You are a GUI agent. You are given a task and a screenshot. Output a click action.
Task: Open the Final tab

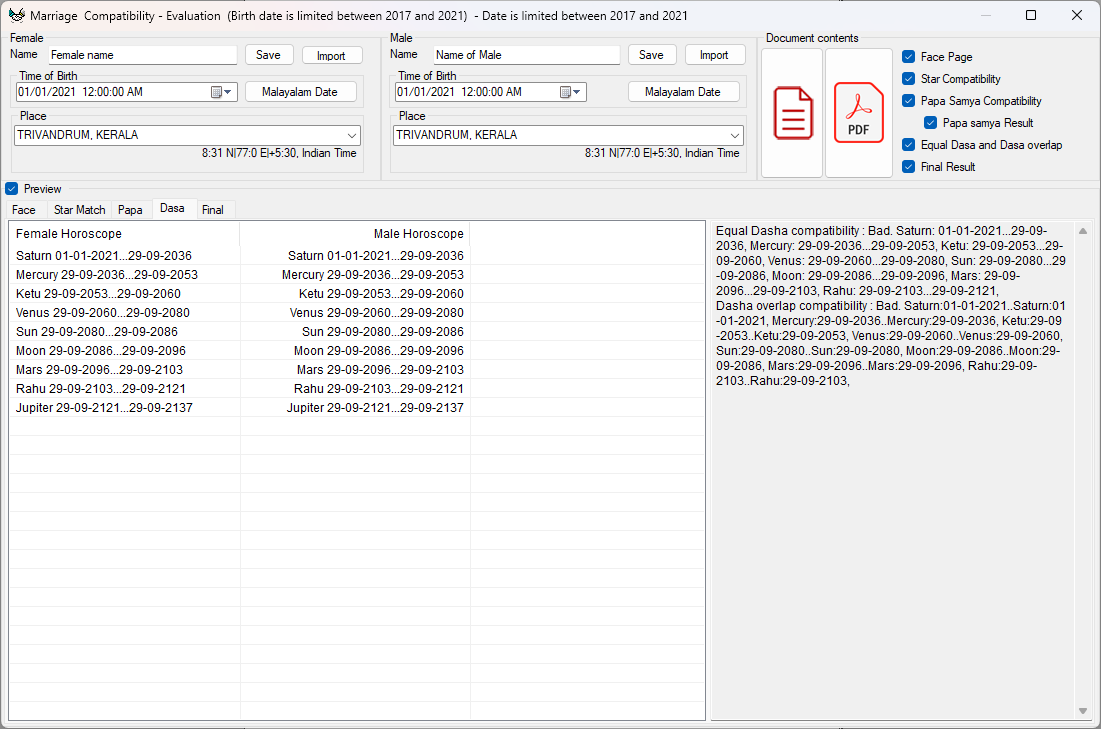click(212, 210)
